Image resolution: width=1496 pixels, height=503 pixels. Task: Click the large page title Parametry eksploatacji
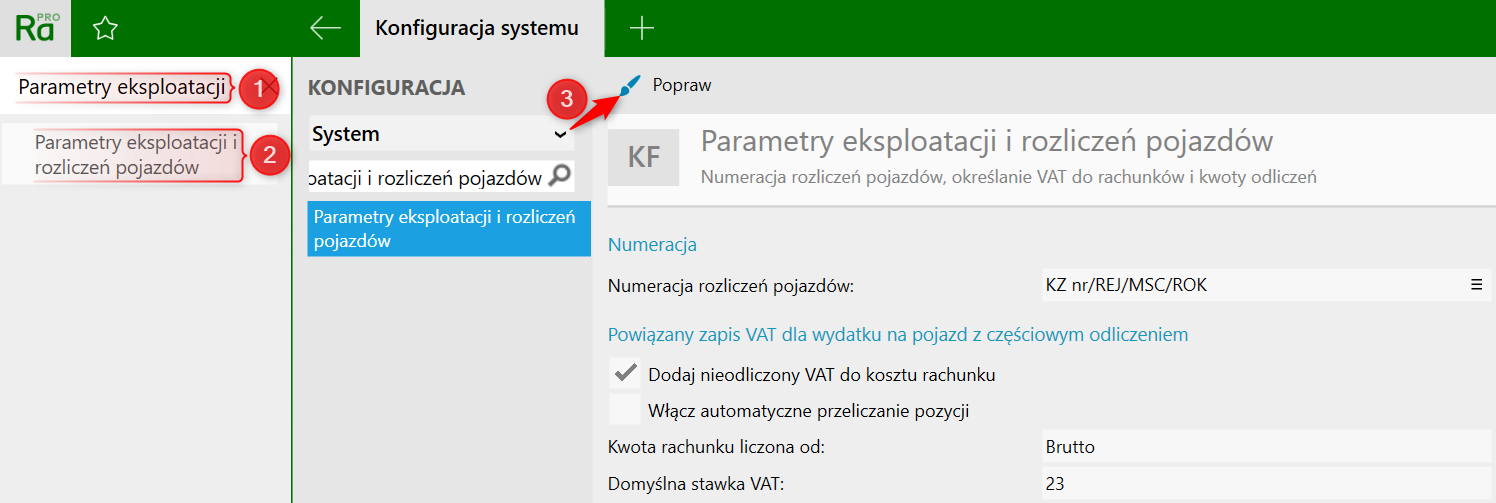tap(987, 141)
